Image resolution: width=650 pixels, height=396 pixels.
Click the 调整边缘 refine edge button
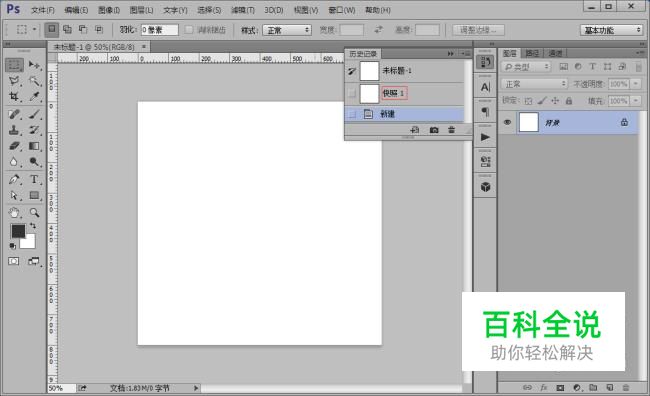478,30
